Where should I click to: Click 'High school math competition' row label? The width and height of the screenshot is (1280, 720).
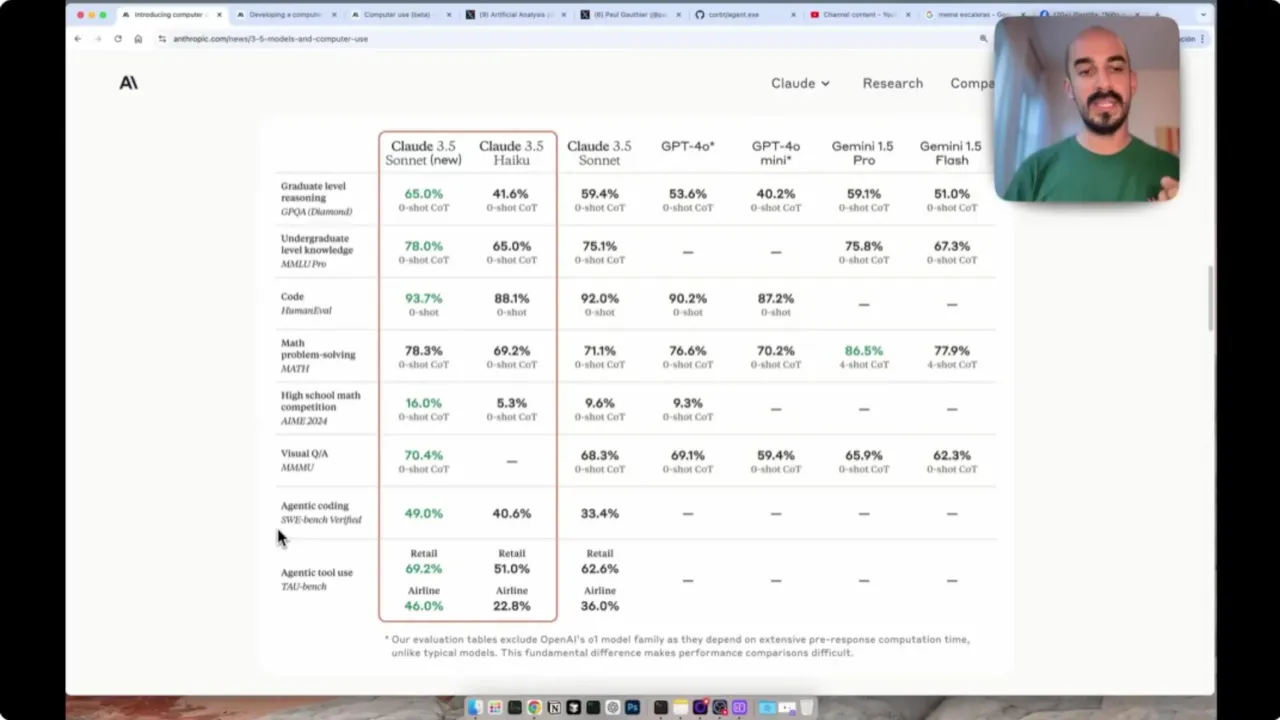(x=320, y=407)
